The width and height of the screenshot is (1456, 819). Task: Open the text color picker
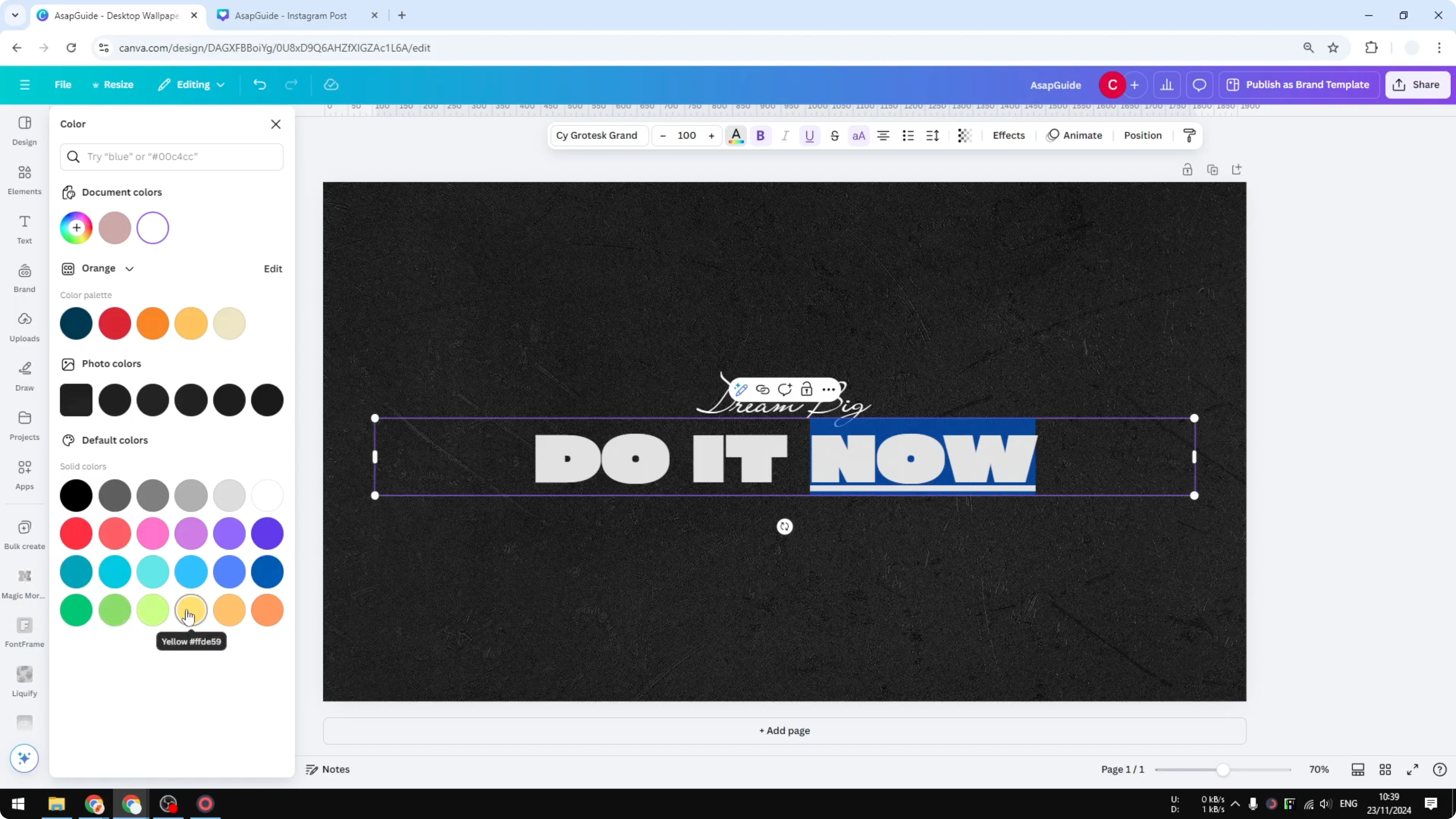(736, 136)
